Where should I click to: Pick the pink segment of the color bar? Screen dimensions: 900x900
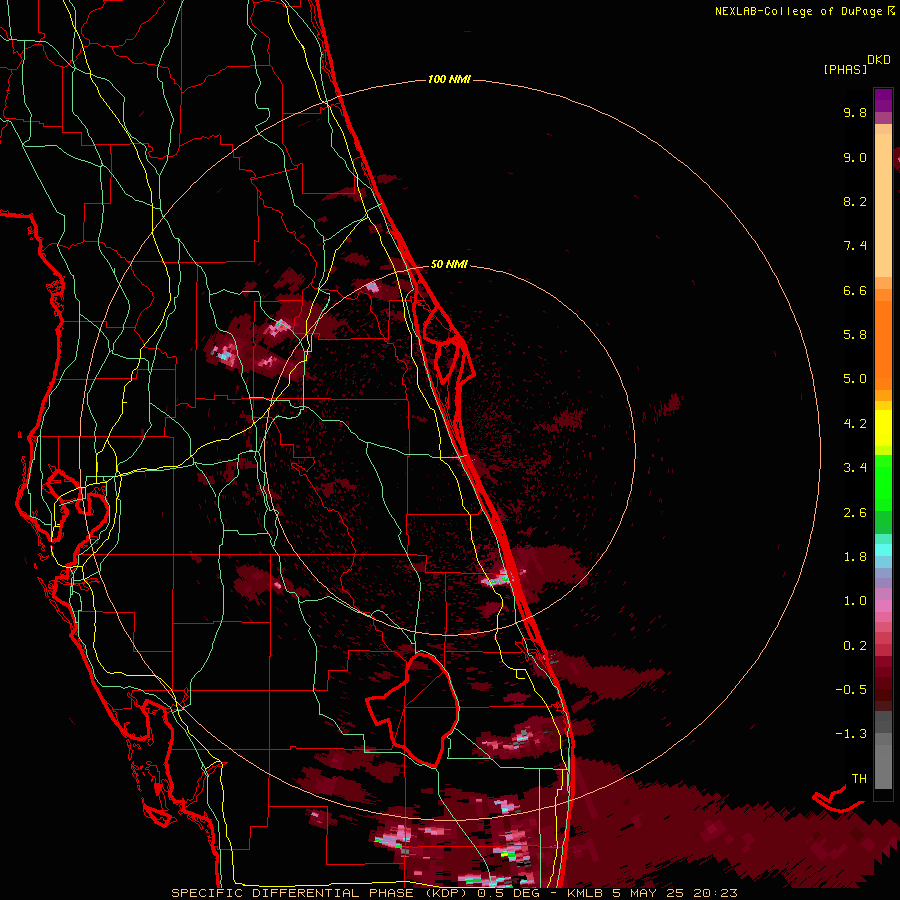[x=883, y=606]
